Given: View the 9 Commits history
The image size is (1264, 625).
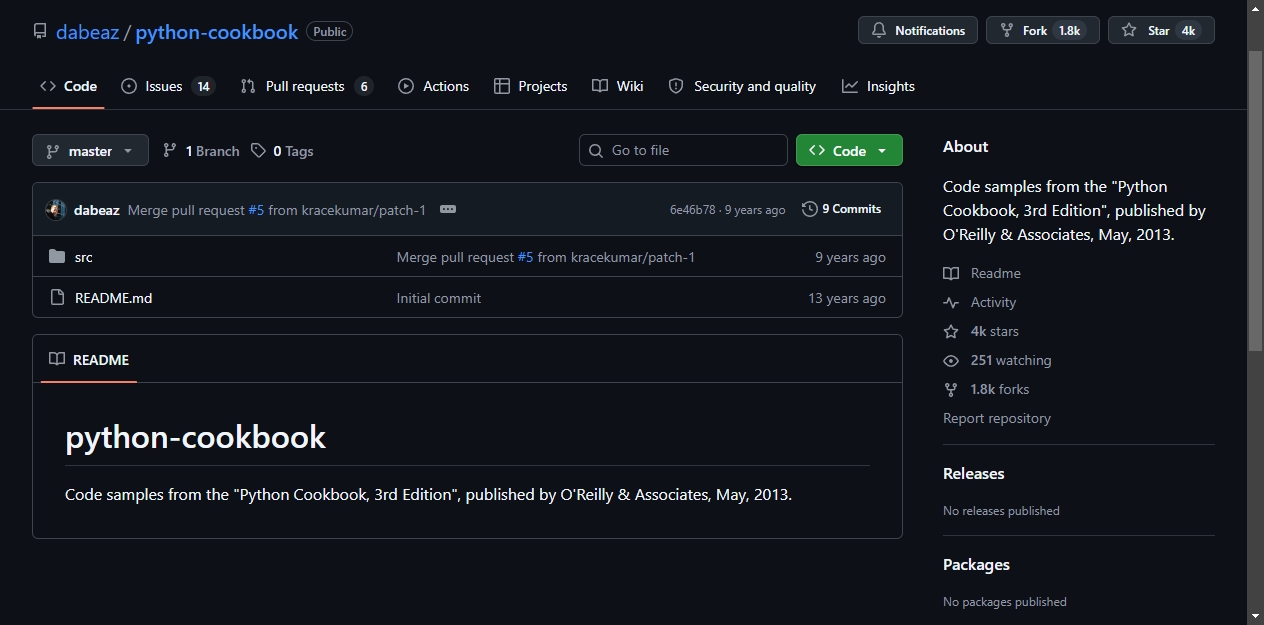Looking at the screenshot, I should tap(841, 209).
